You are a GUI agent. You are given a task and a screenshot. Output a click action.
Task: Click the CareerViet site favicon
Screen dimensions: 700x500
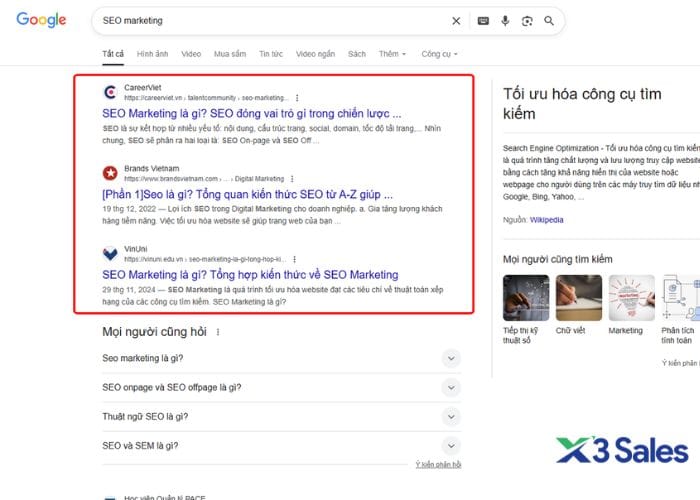[110, 92]
